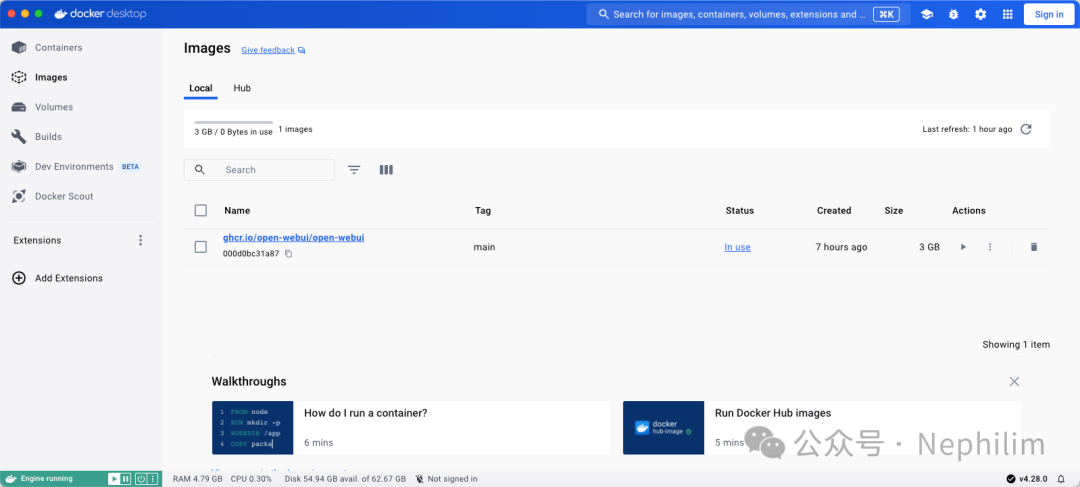
Task: Sort table by the Name column header
Action: pyautogui.click(x=237, y=211)
